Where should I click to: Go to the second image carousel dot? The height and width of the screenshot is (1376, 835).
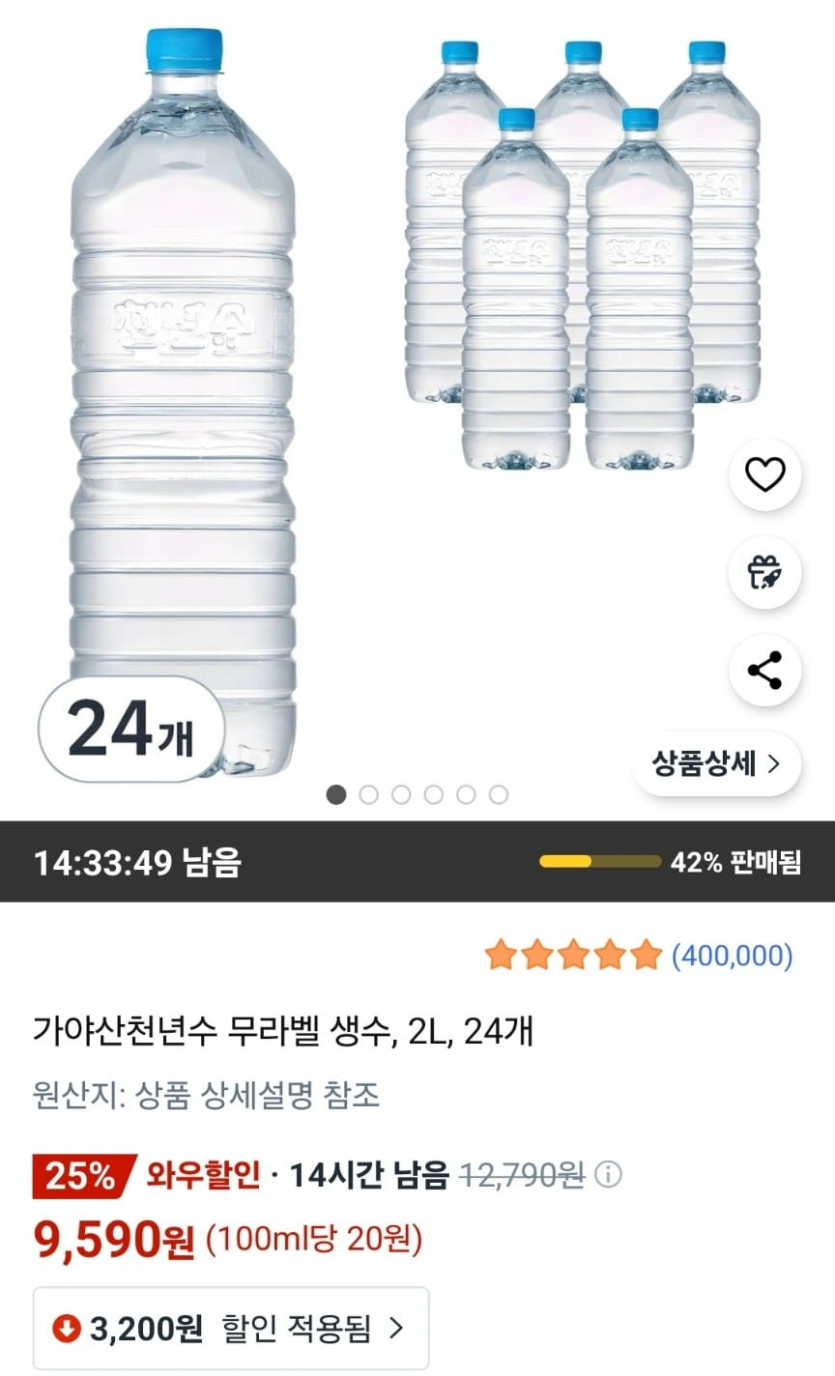369,795
